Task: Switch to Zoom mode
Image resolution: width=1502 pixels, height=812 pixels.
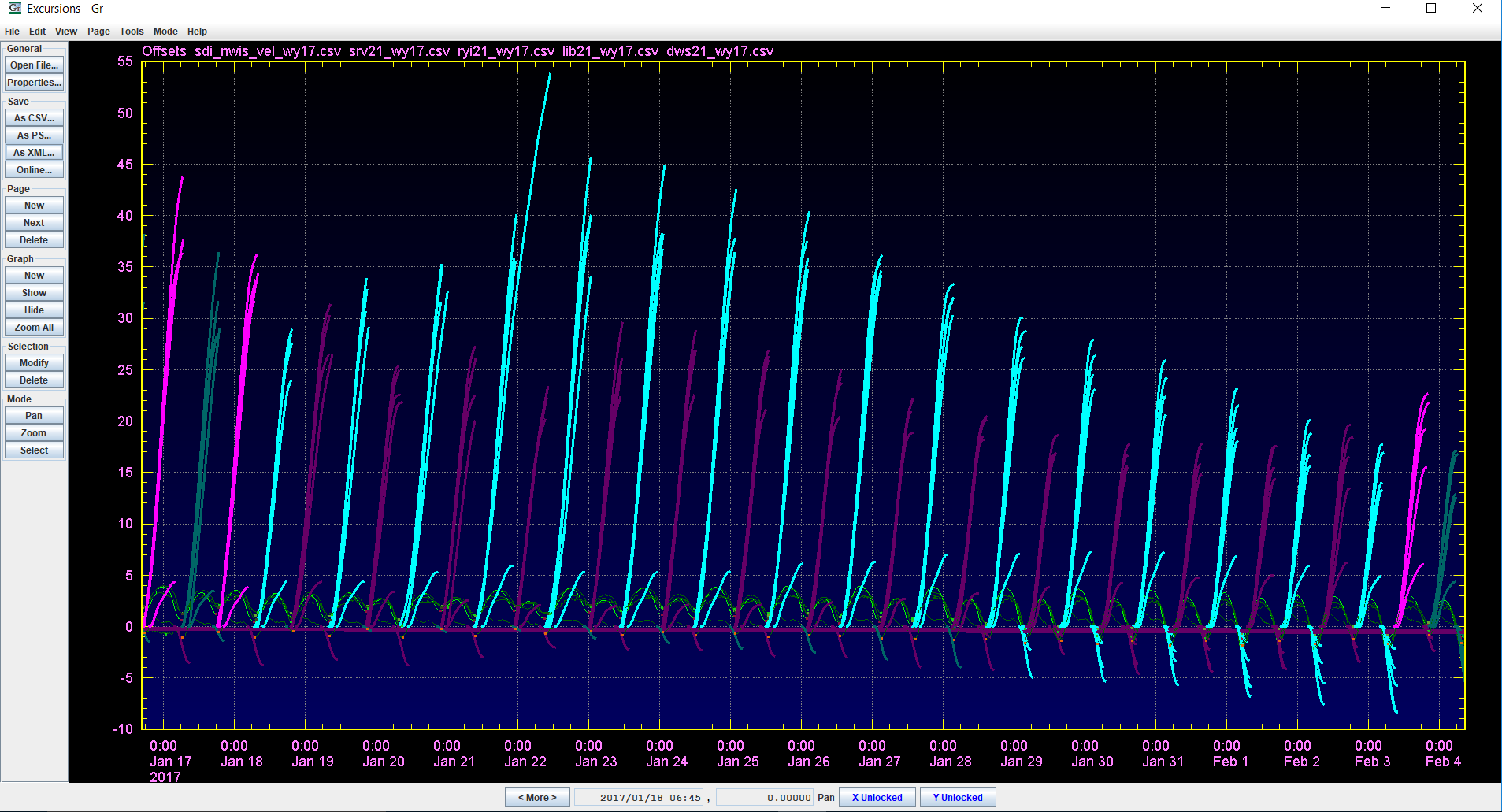Action: tap(34, 433)
